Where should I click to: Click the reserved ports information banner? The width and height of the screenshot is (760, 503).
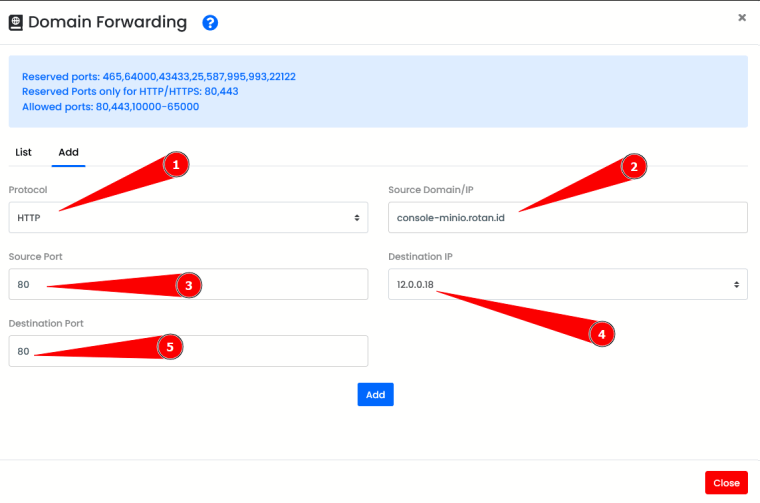pos(378,92)
